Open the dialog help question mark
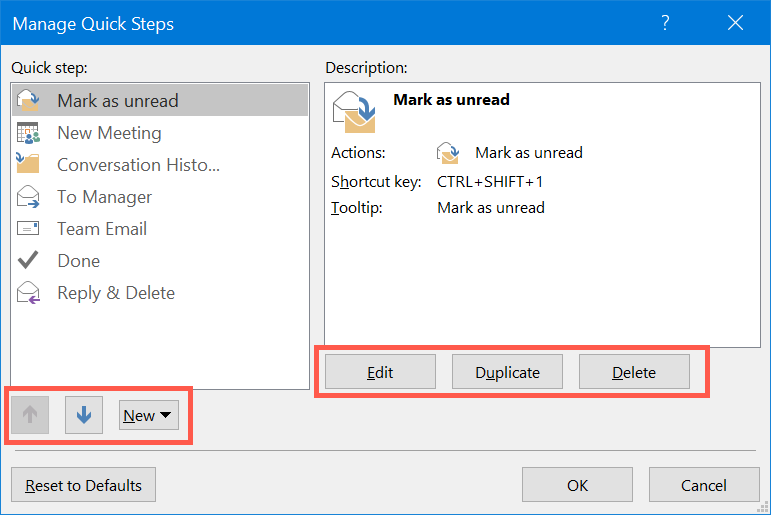 [x=666, y=22]
